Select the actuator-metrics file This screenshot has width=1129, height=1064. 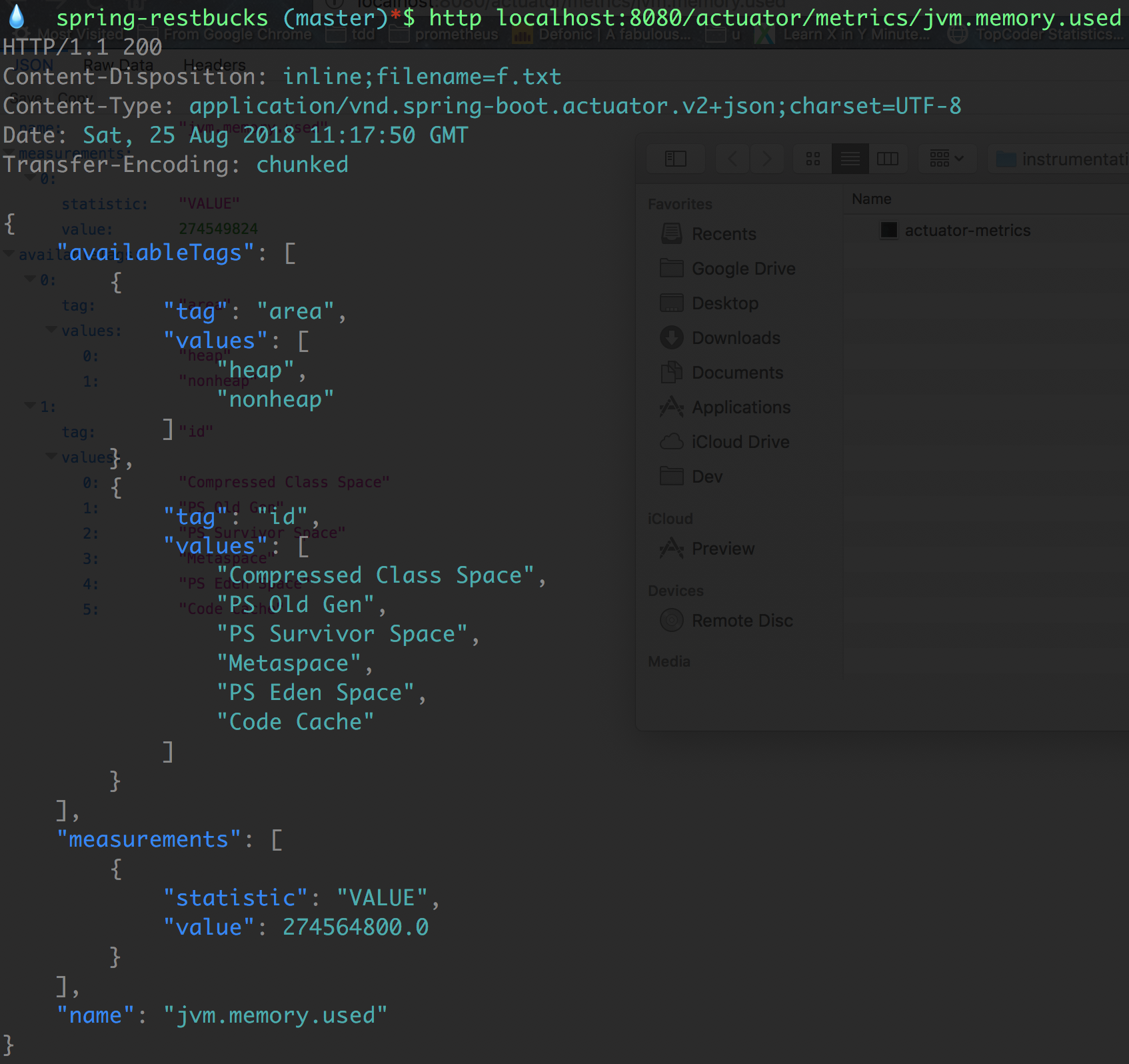point(966,231)
